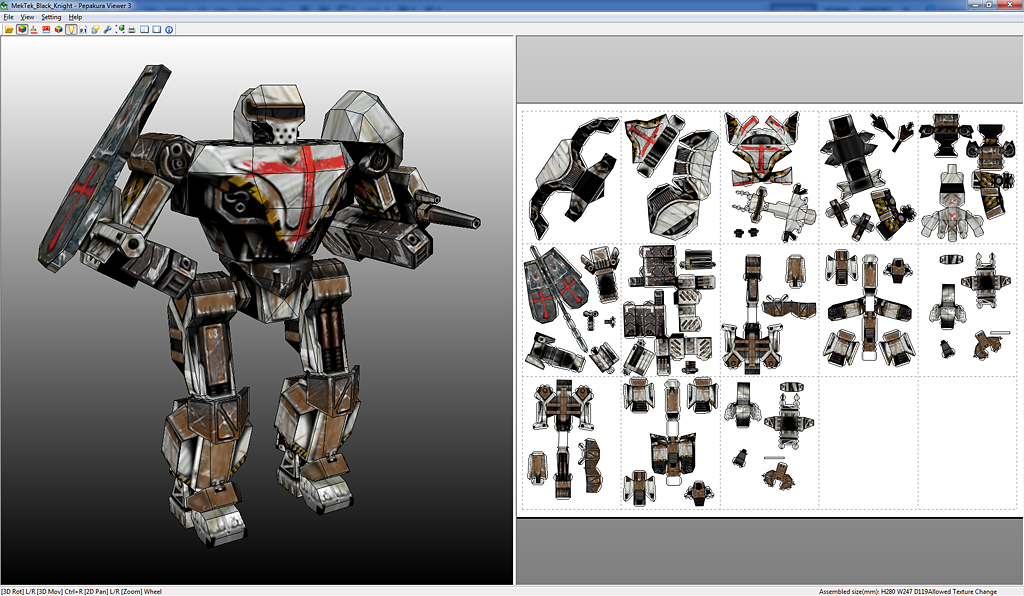1024x596 pixels.
Task: Open a file with the folder icon
Action: (9, 29)
